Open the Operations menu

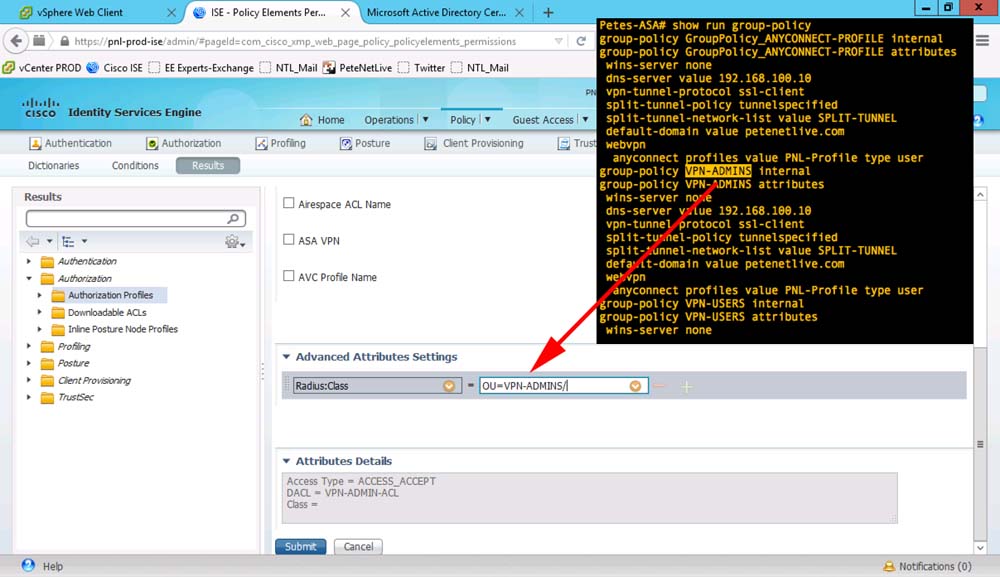(396, 120)
